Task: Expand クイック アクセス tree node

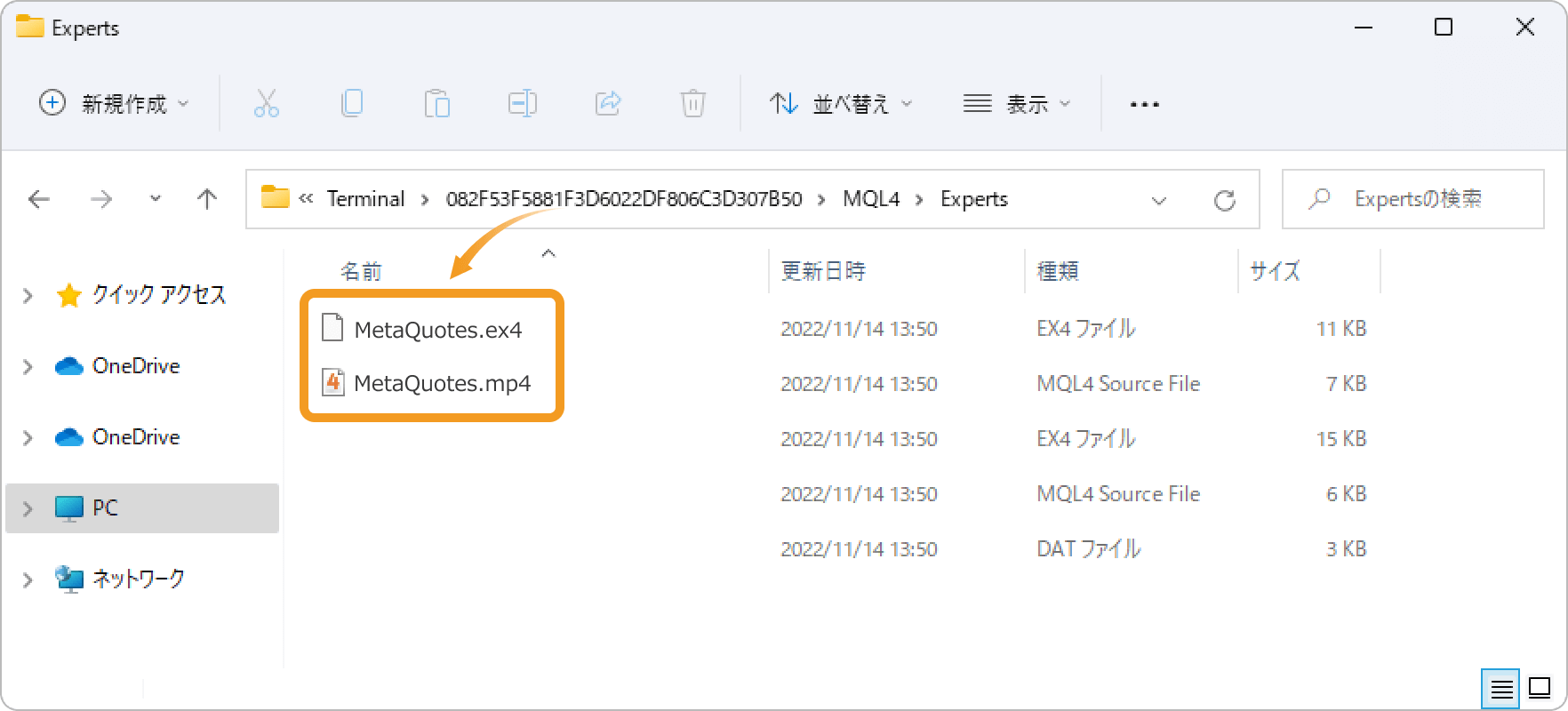Action: 28,295
